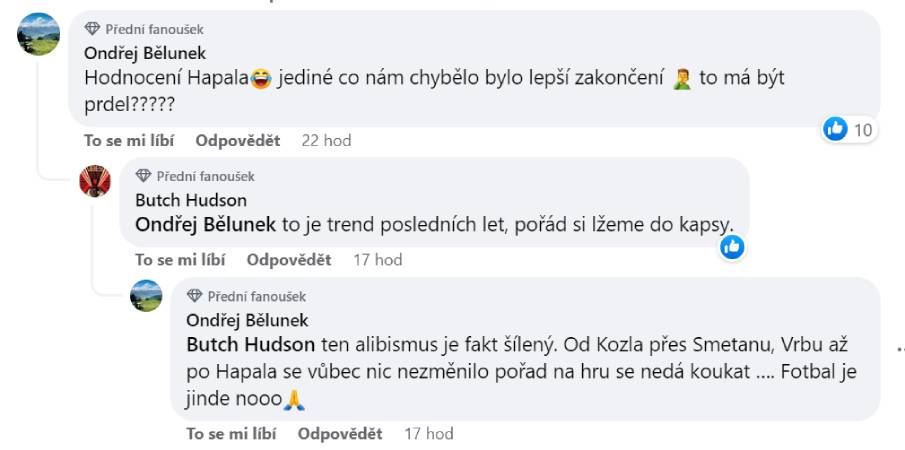The width and height of the screenshot is (905, 450).
Task: Reply to Butch Hudson's comment with "Odpovědět"
Action: click(x=289, y=260)
